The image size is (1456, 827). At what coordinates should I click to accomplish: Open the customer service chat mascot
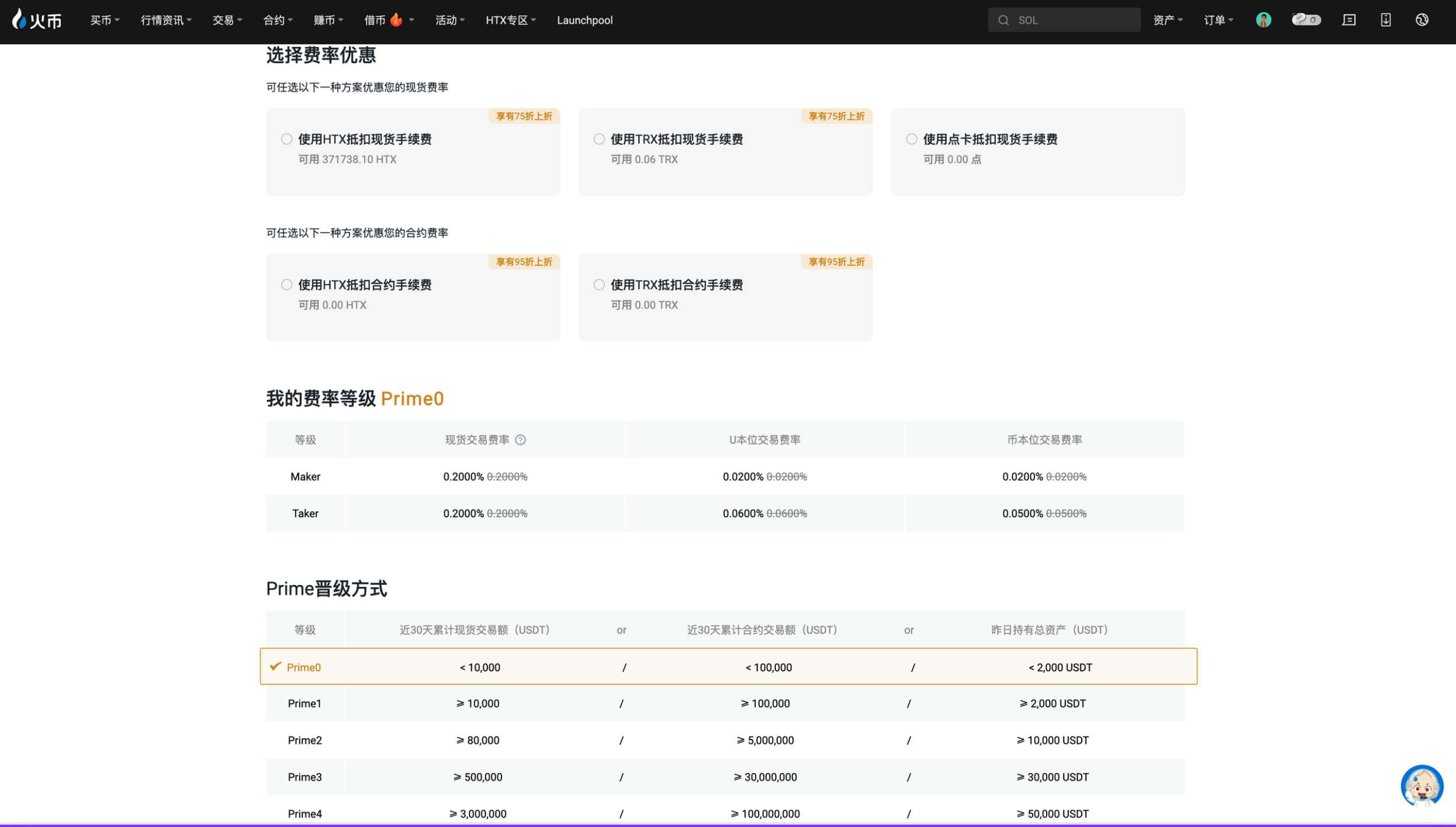coord(1422,786)
